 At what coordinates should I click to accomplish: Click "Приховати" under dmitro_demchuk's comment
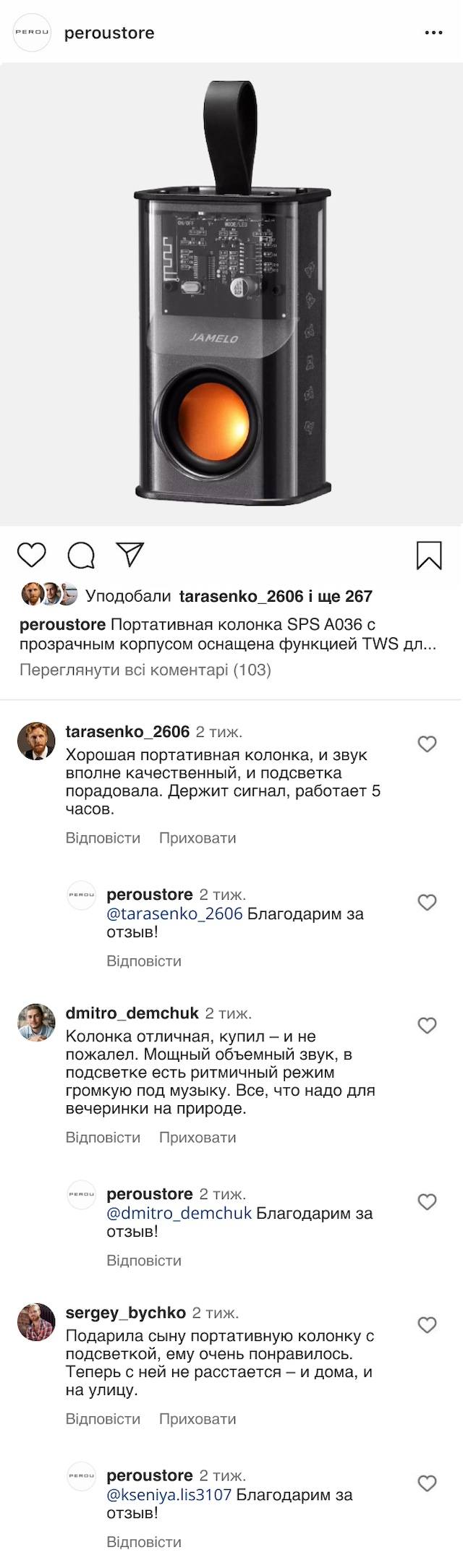[x=197, y=1137]
